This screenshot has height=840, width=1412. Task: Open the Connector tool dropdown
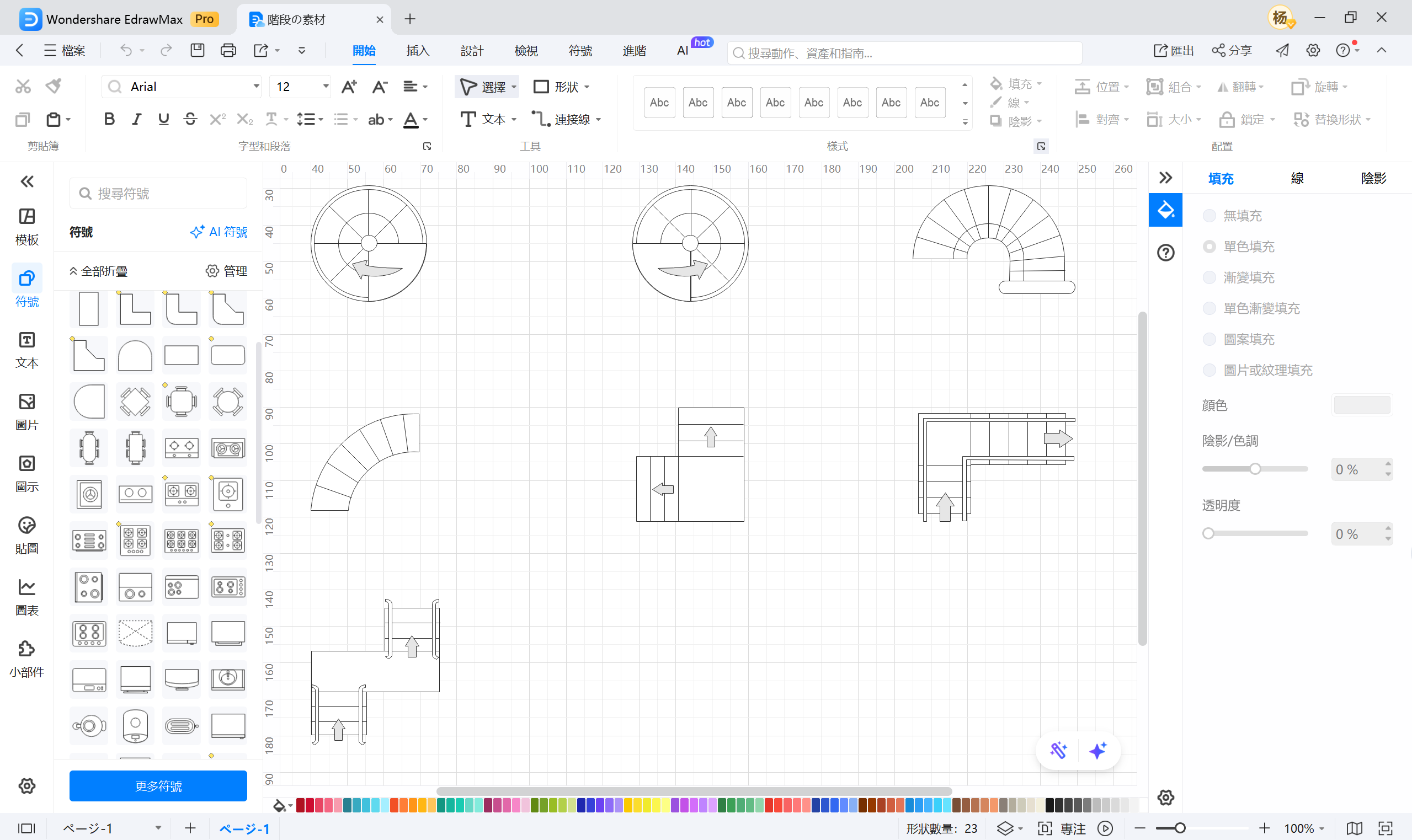tap(599, 120)
